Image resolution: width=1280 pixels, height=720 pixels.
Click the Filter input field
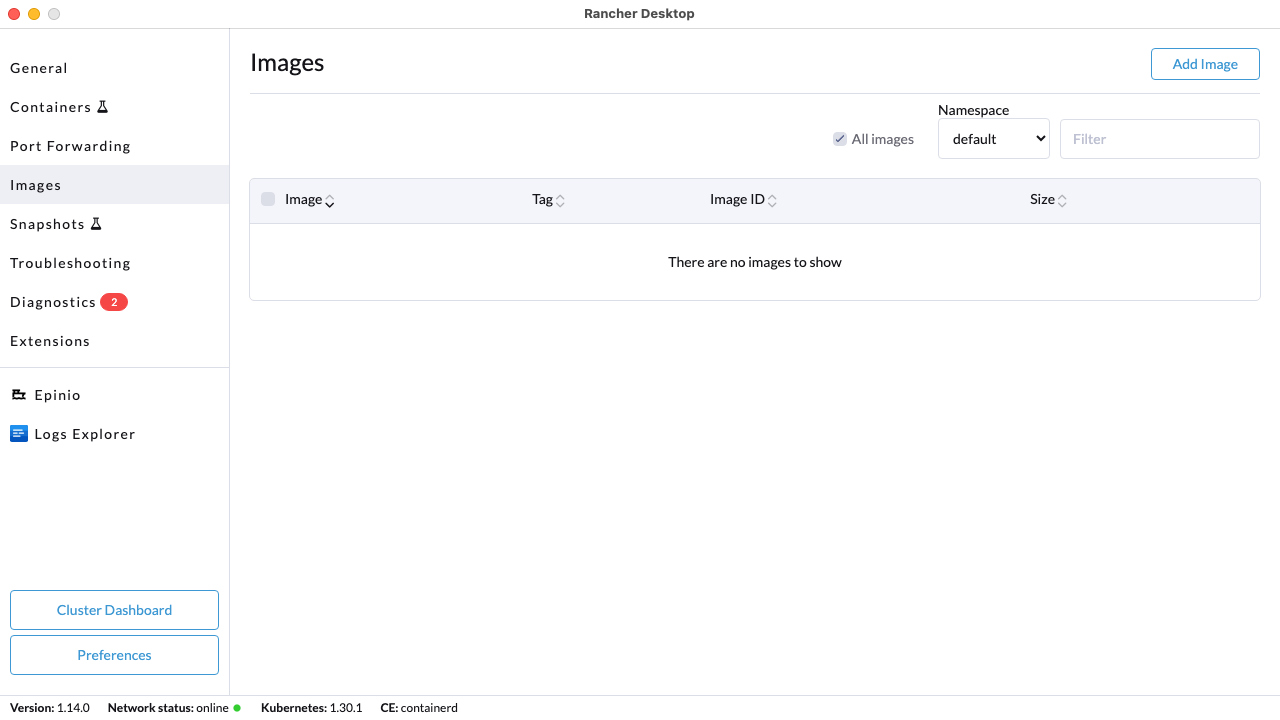(x=1160, y=139)
